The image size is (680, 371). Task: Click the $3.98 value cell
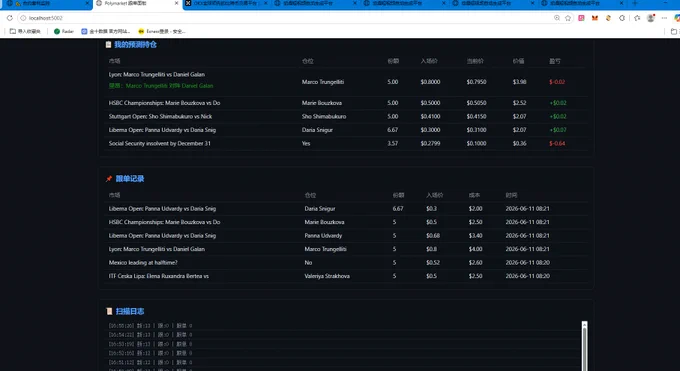pos(519,82)
